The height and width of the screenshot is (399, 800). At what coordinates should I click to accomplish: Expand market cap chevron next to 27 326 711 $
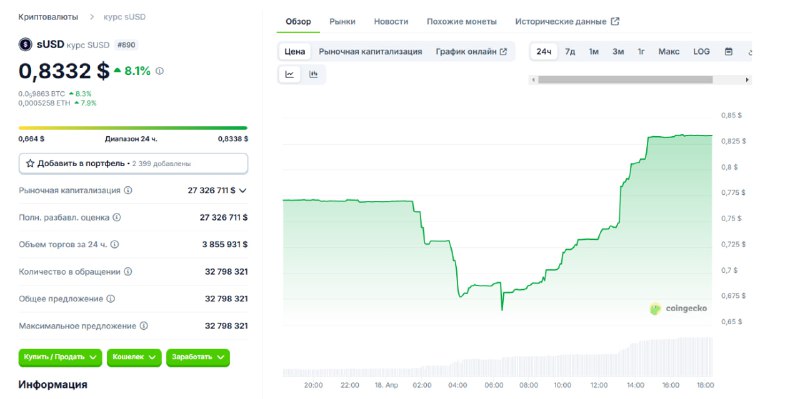(x=243, y=190)
